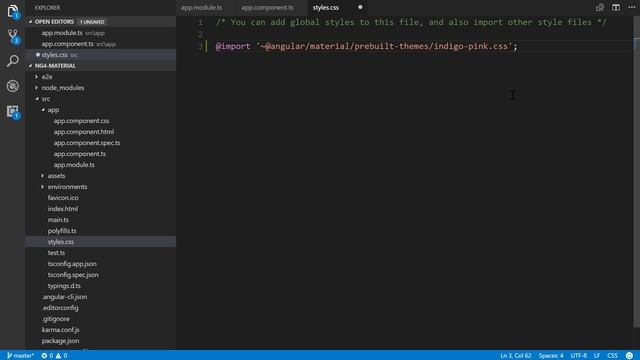
Task: Expand the assets folder
Action: point(43,176)
